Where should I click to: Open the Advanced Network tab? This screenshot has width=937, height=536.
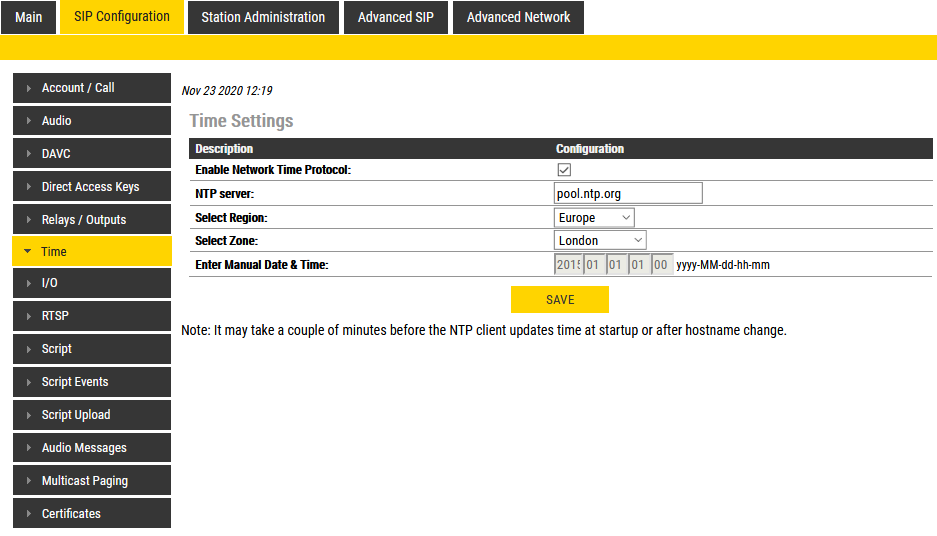point(518,17)
